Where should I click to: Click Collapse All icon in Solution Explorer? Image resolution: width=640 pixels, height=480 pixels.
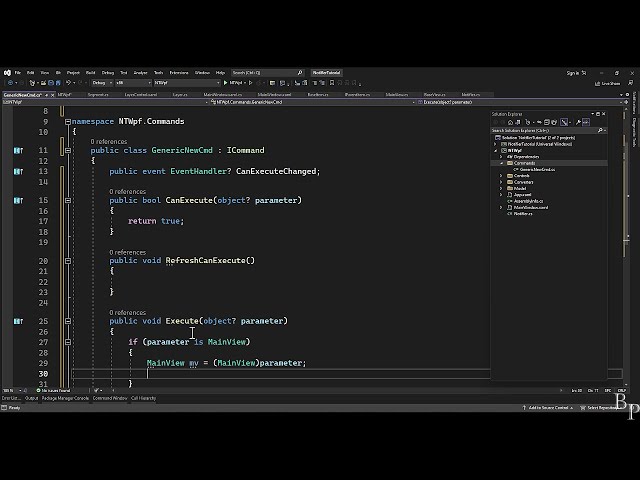point(547,122)
